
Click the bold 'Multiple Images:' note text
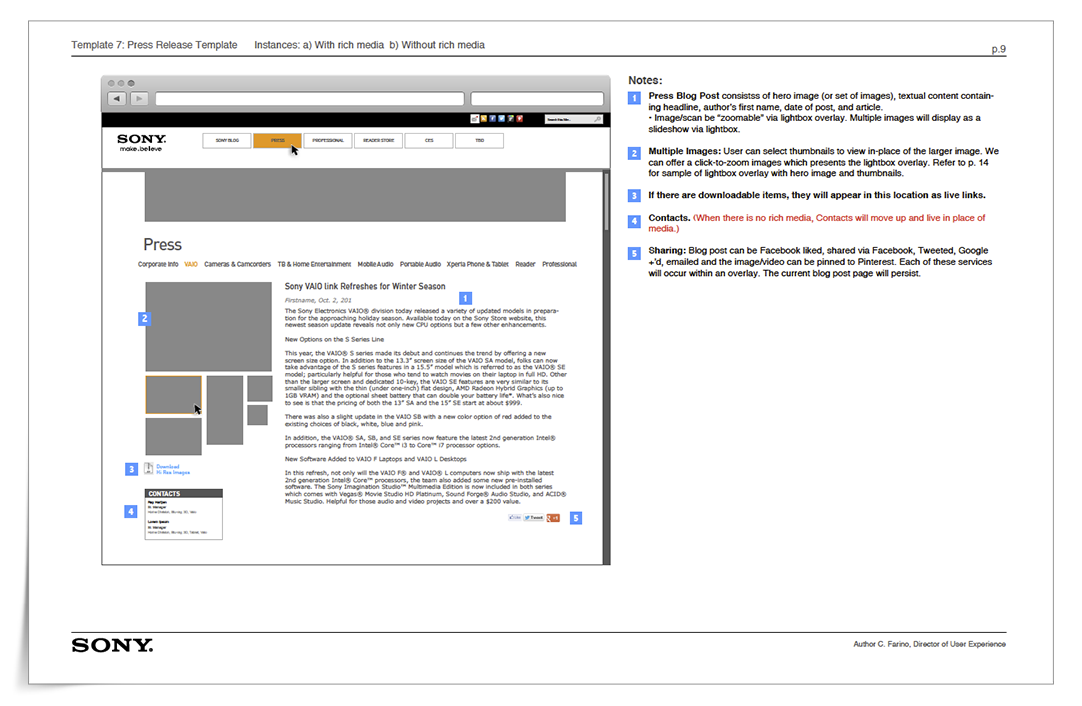[x=685, y=151]
